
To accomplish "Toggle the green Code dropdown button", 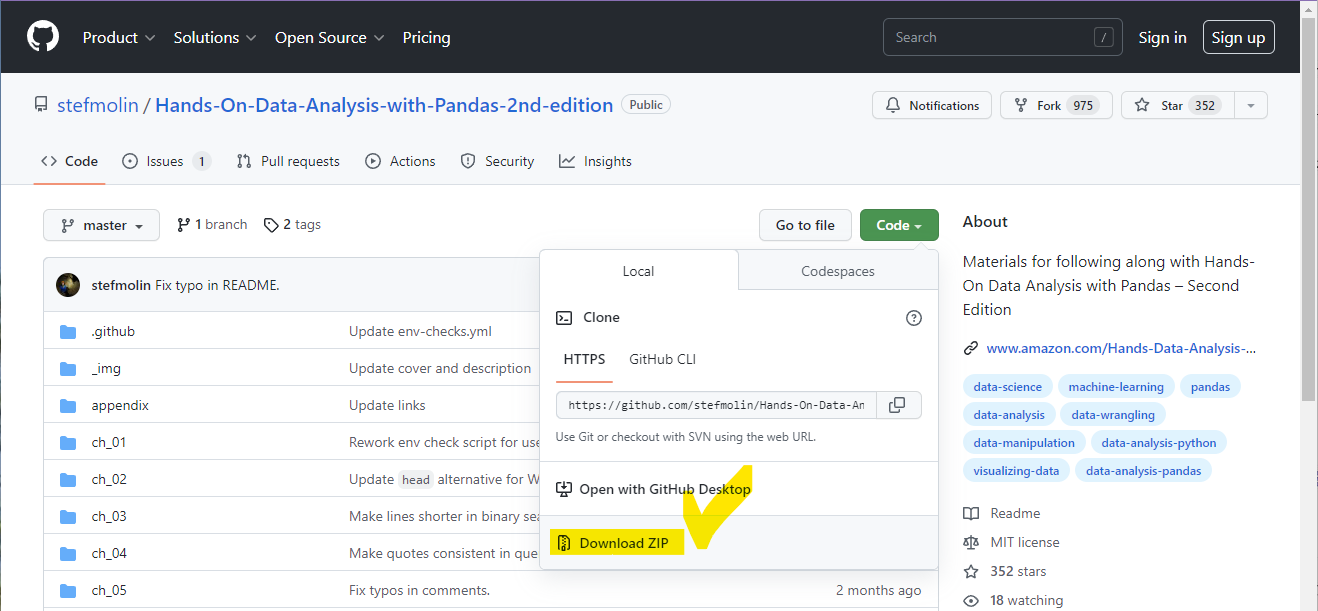I will tap(899, 225).
